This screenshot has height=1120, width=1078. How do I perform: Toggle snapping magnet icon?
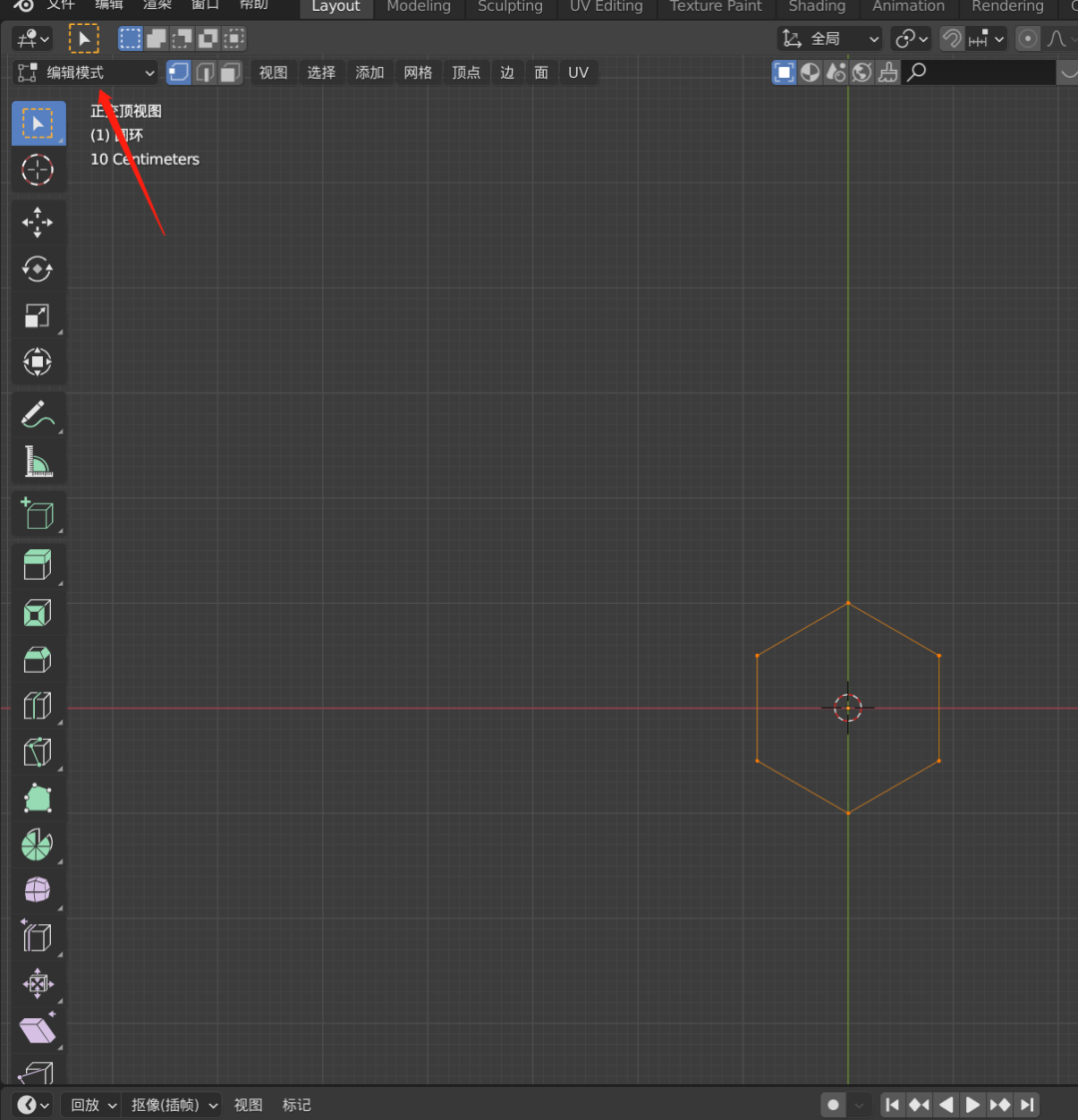coord(952,39)
